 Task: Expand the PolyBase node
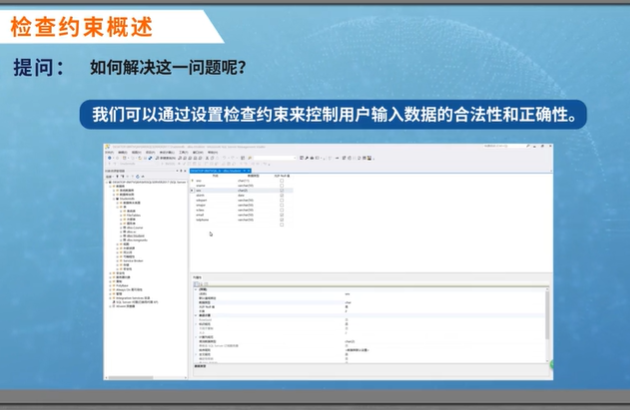click(110, 286)
